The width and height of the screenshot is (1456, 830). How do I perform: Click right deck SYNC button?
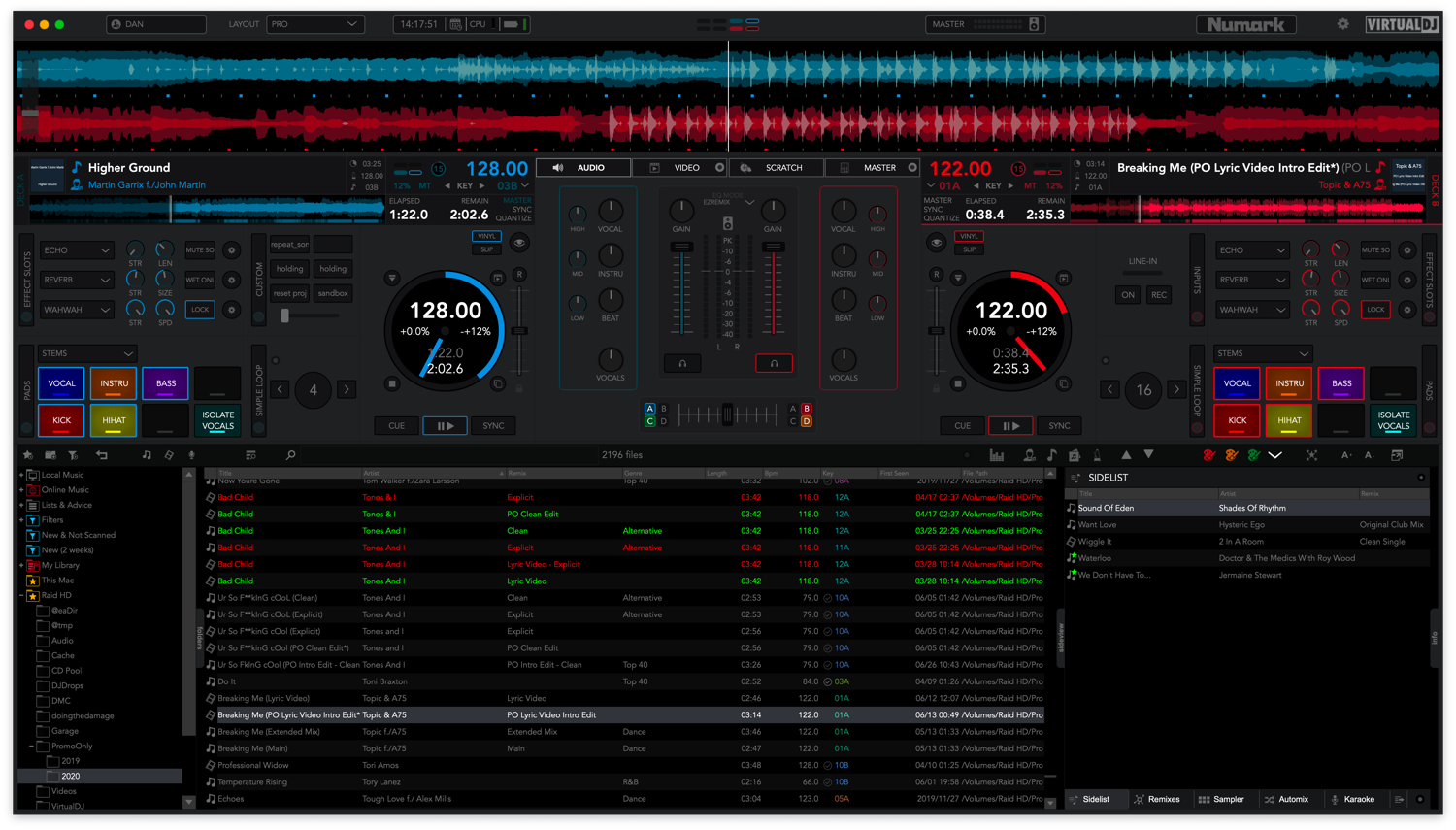(1059, 426)
